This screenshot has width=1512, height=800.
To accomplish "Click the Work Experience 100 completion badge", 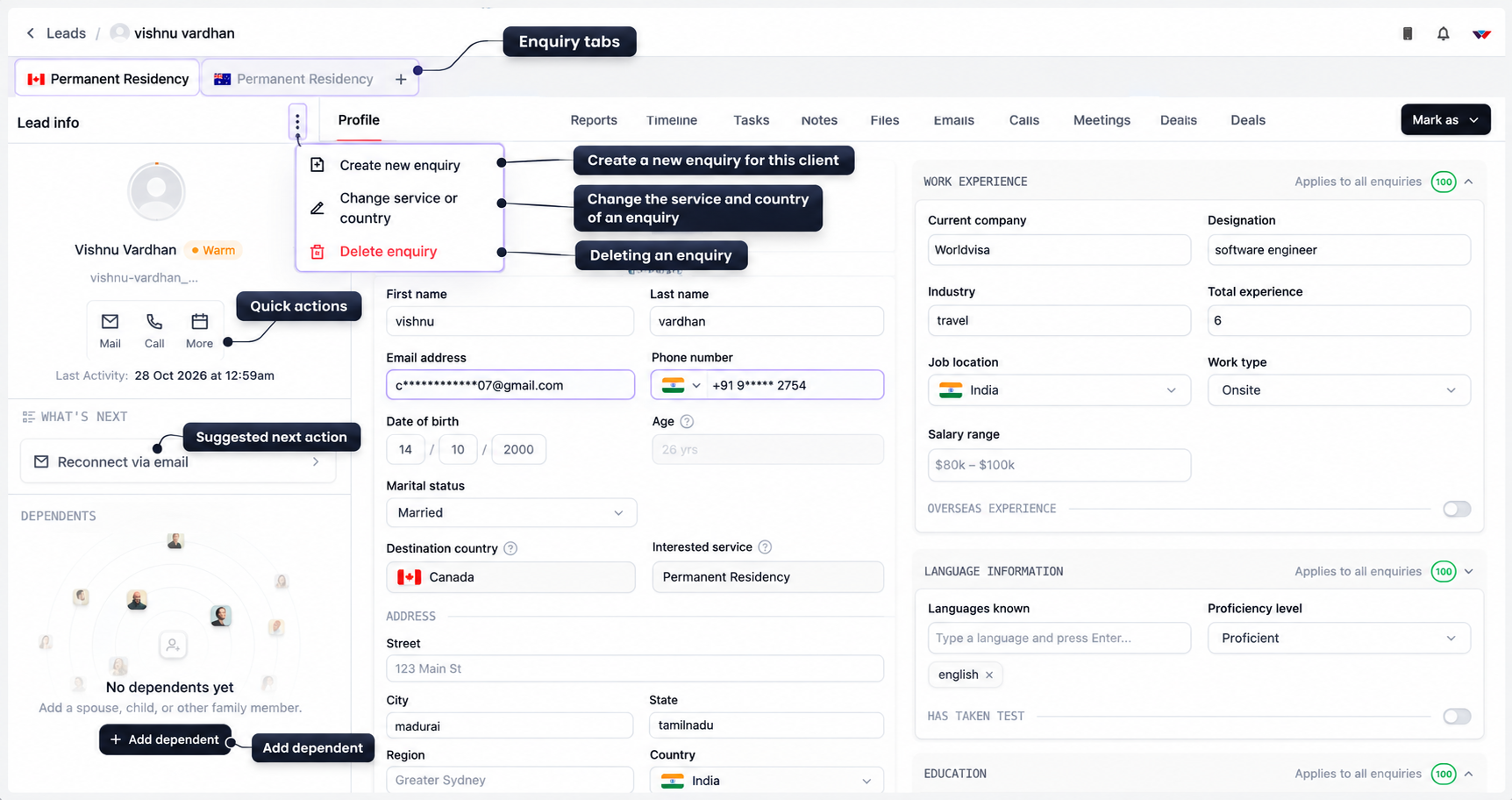I will tap(1444, 182).
